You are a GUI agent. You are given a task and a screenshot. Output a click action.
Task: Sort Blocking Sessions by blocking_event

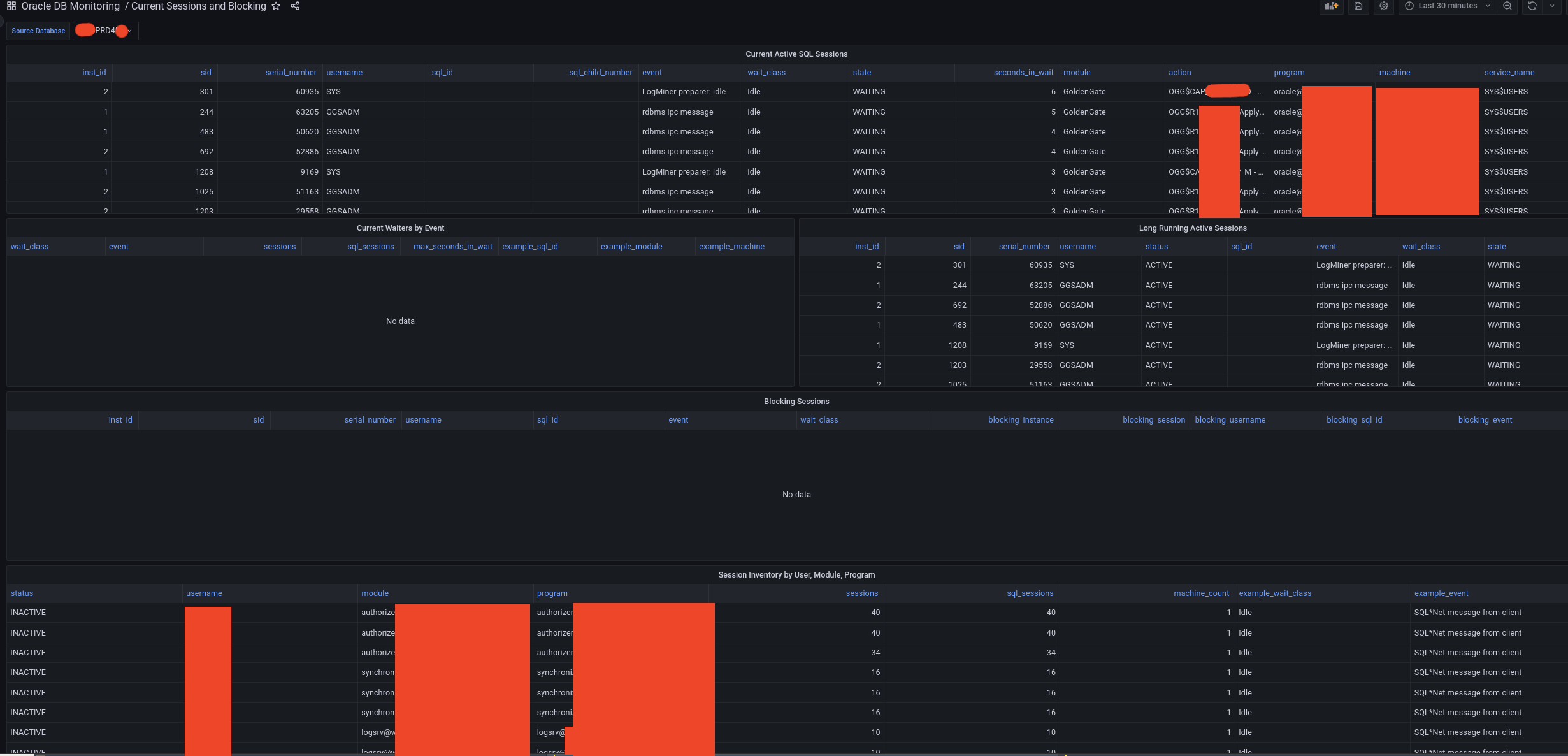tap(1485, 420)
